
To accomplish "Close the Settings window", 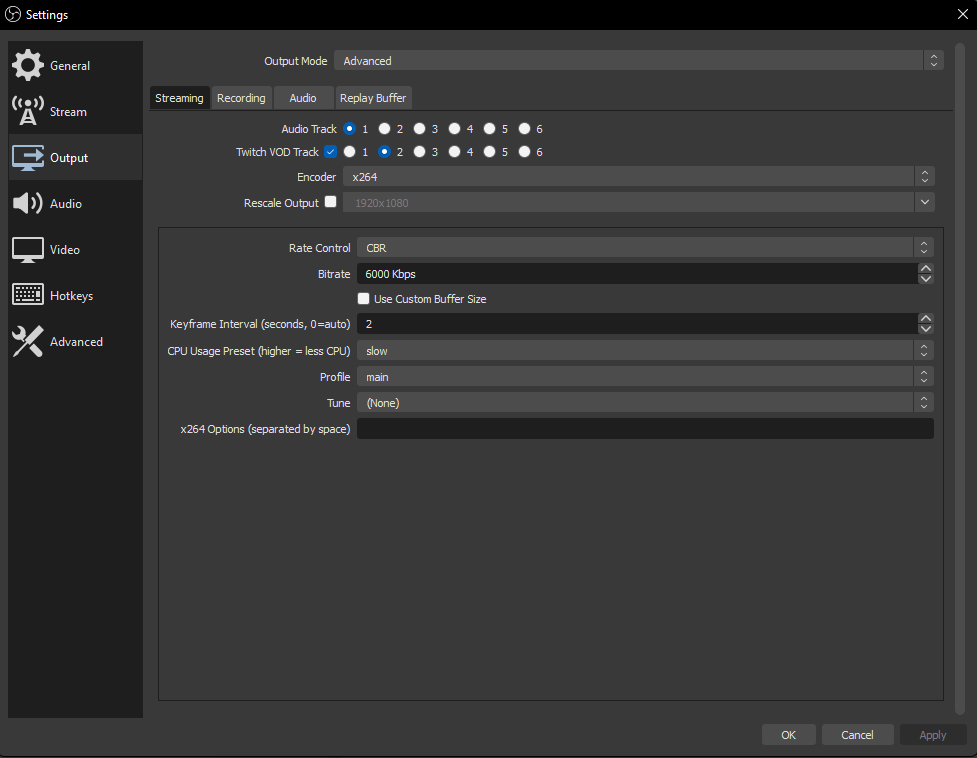I will 962,14.
